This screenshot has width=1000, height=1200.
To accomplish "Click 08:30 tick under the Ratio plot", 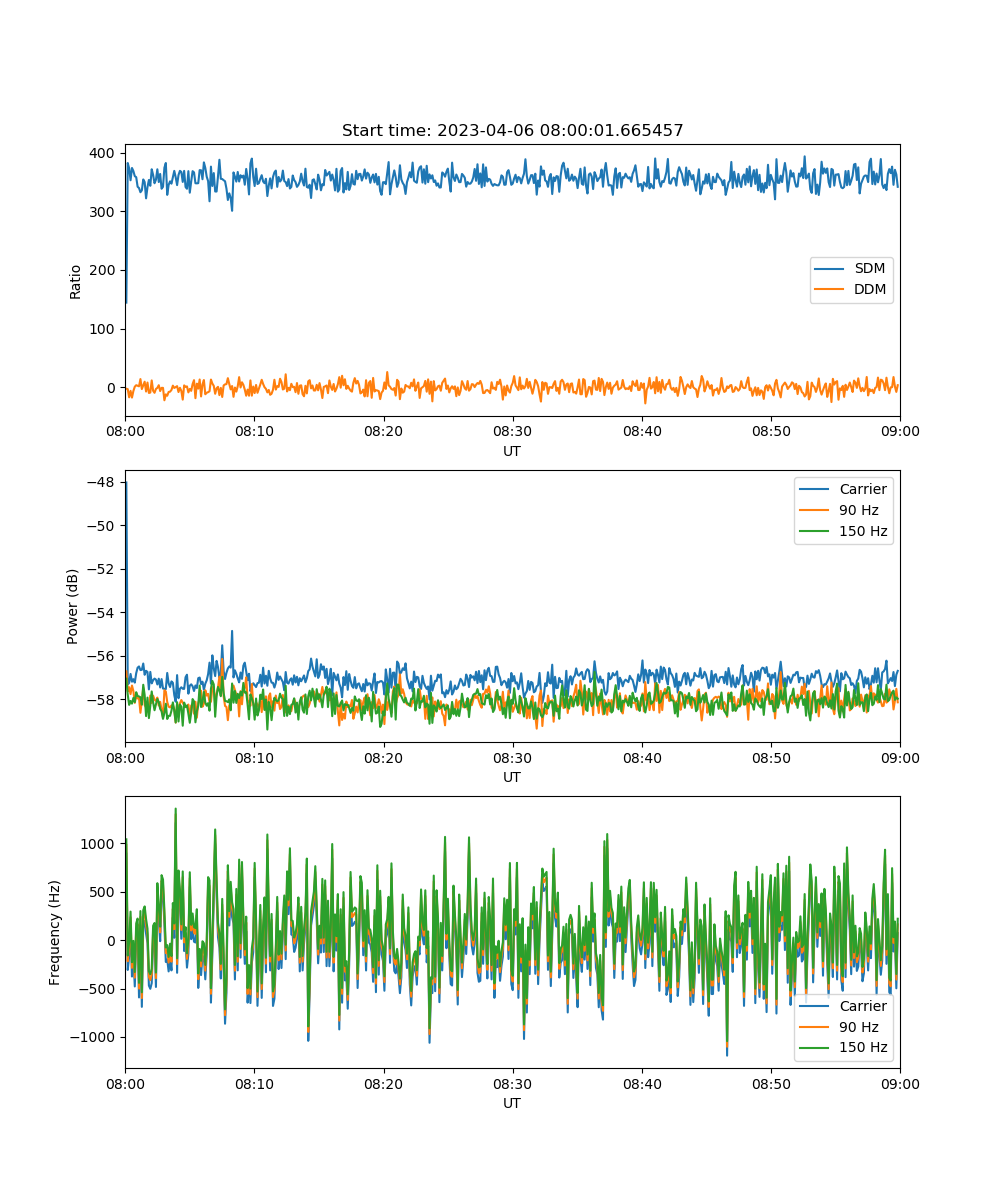I will pyautogui.click(x=512, y=431).
